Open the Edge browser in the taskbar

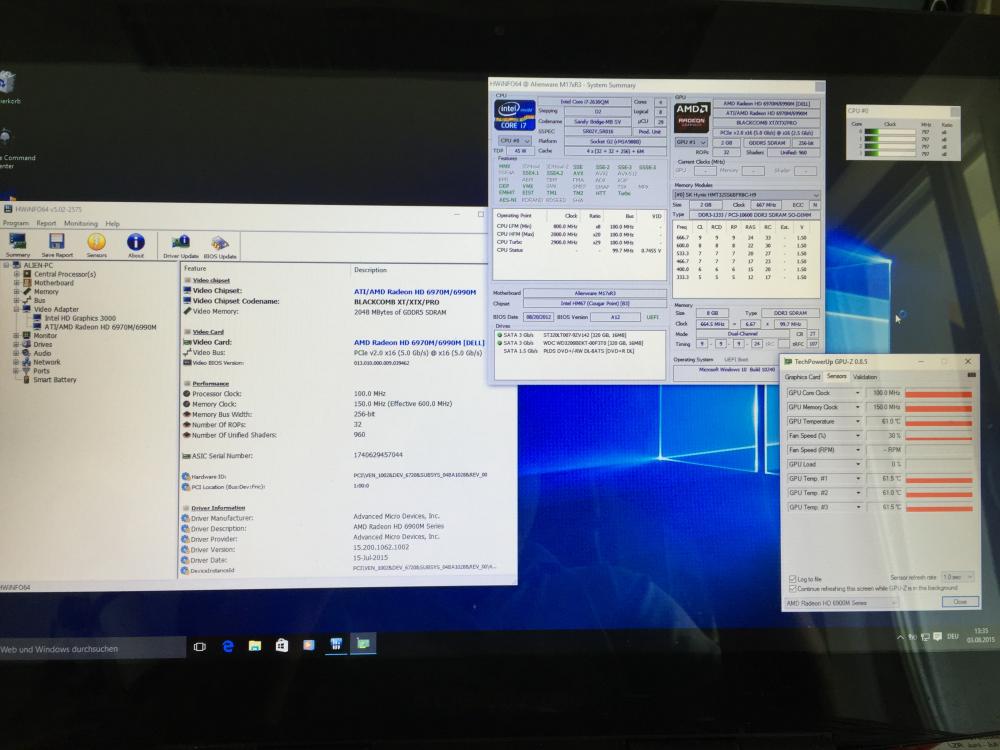coord(226,645)
